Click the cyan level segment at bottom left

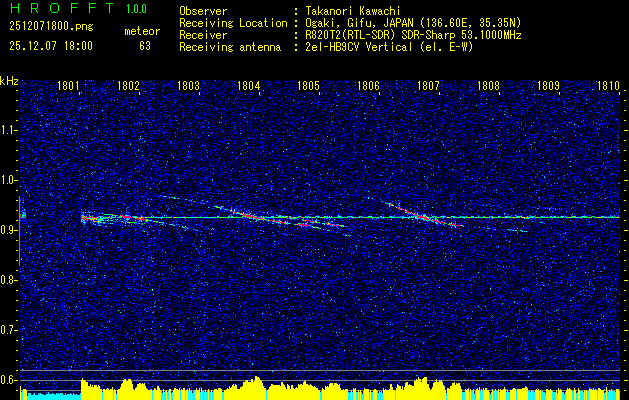tap(50, 395)
